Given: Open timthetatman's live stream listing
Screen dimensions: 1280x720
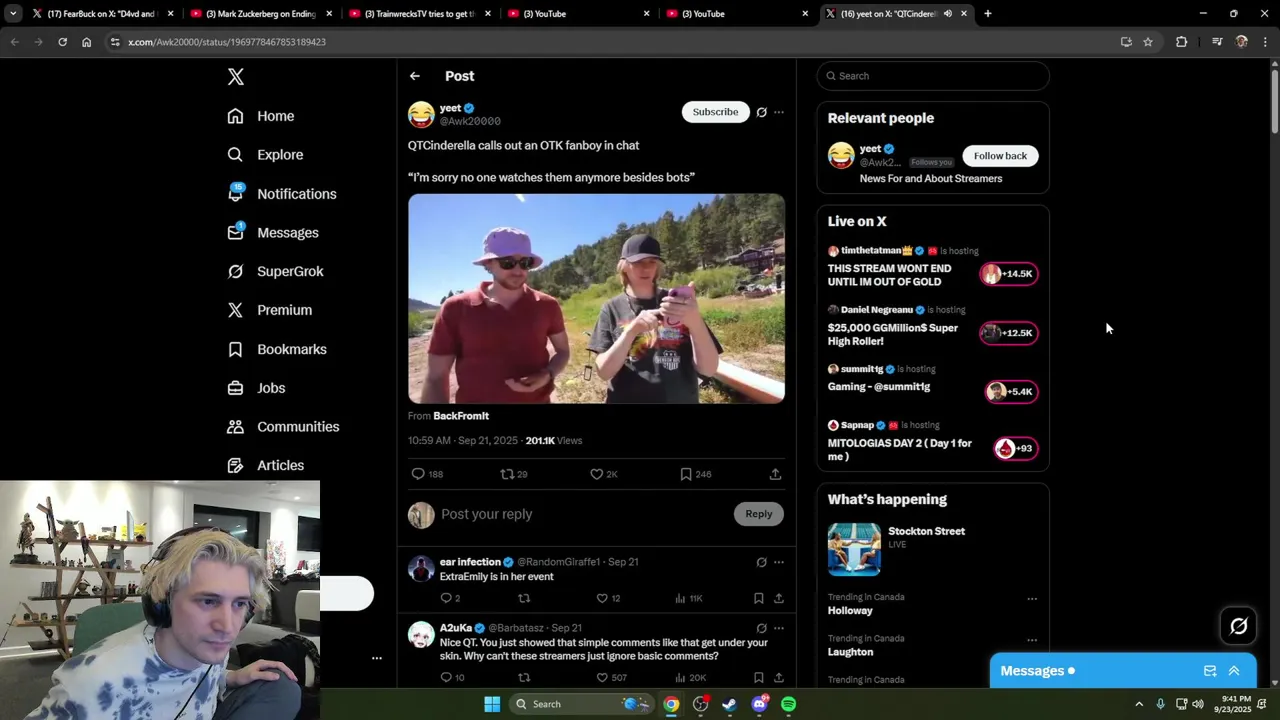Looking at the screenshot, I should click(932, 268).
